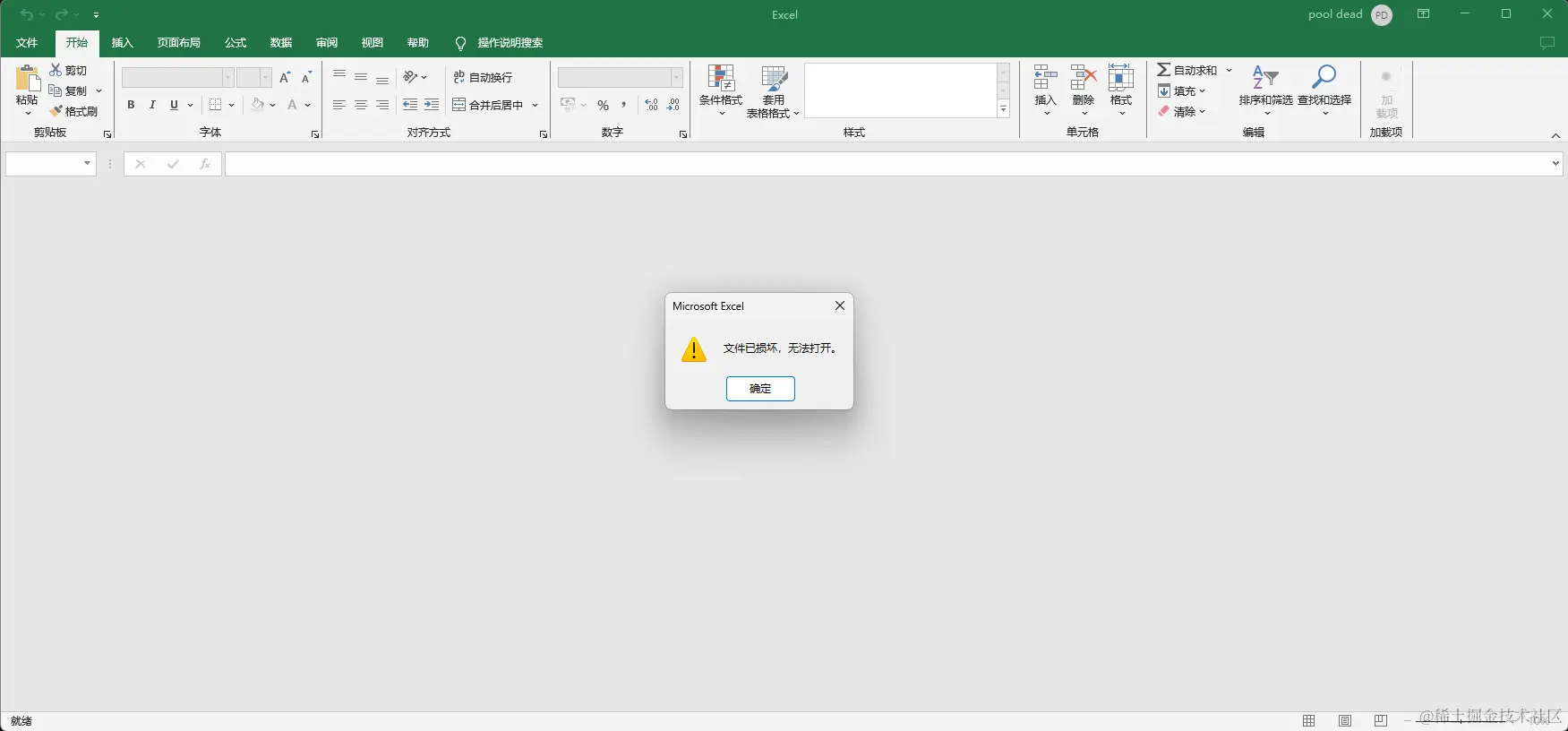Viewport: 1568px width, 731px height.
Task: Click the fx insert function icon
Action: point(205,164)
